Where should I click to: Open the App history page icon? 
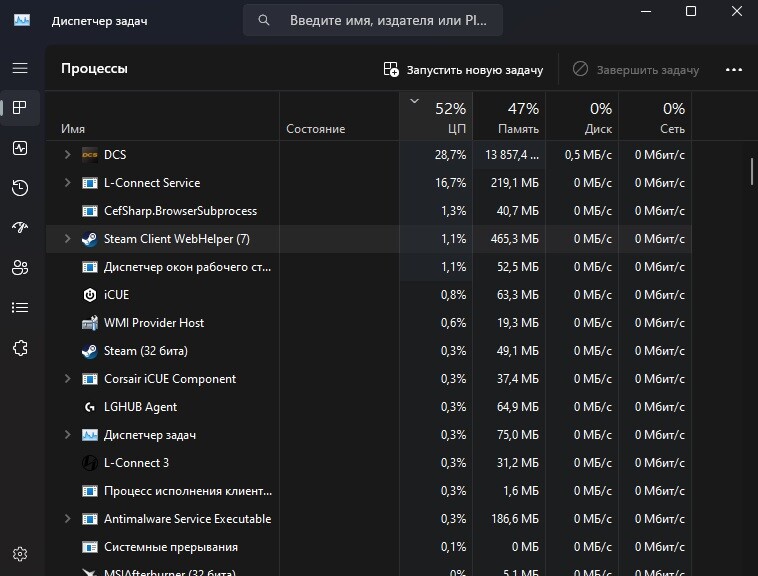(x=20, y=188)
